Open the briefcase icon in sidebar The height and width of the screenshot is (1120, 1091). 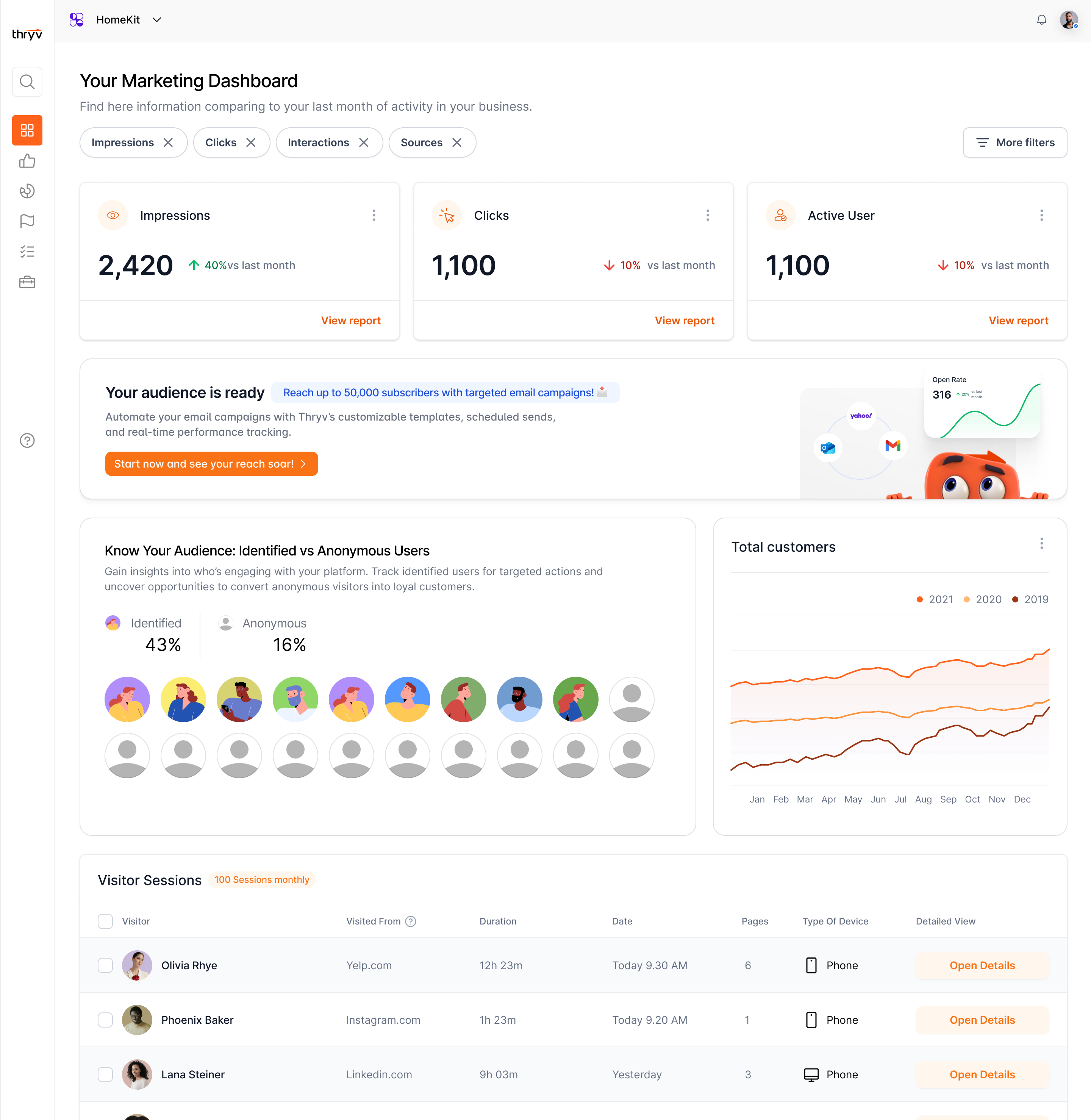[x=27, y=282]
